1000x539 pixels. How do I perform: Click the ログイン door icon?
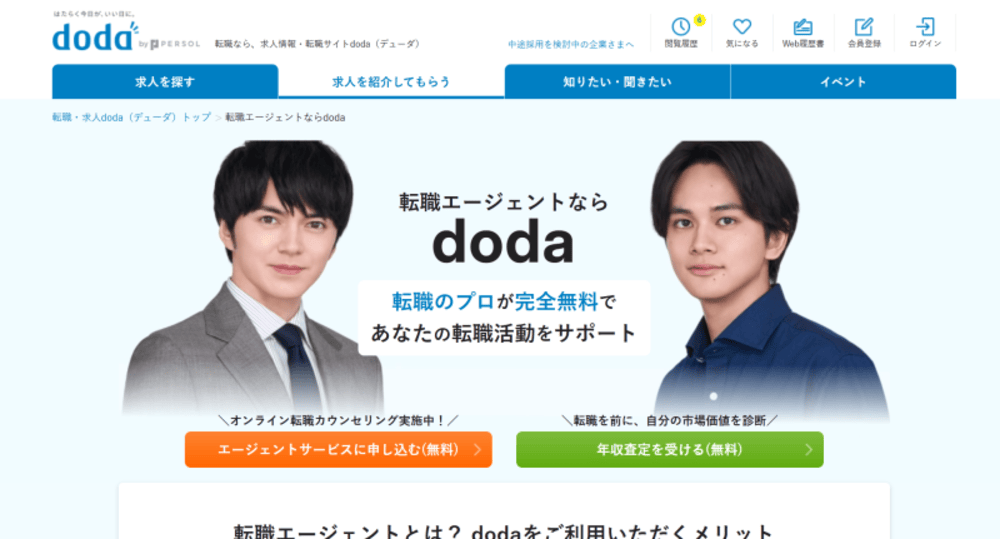(x=925, y=27)
